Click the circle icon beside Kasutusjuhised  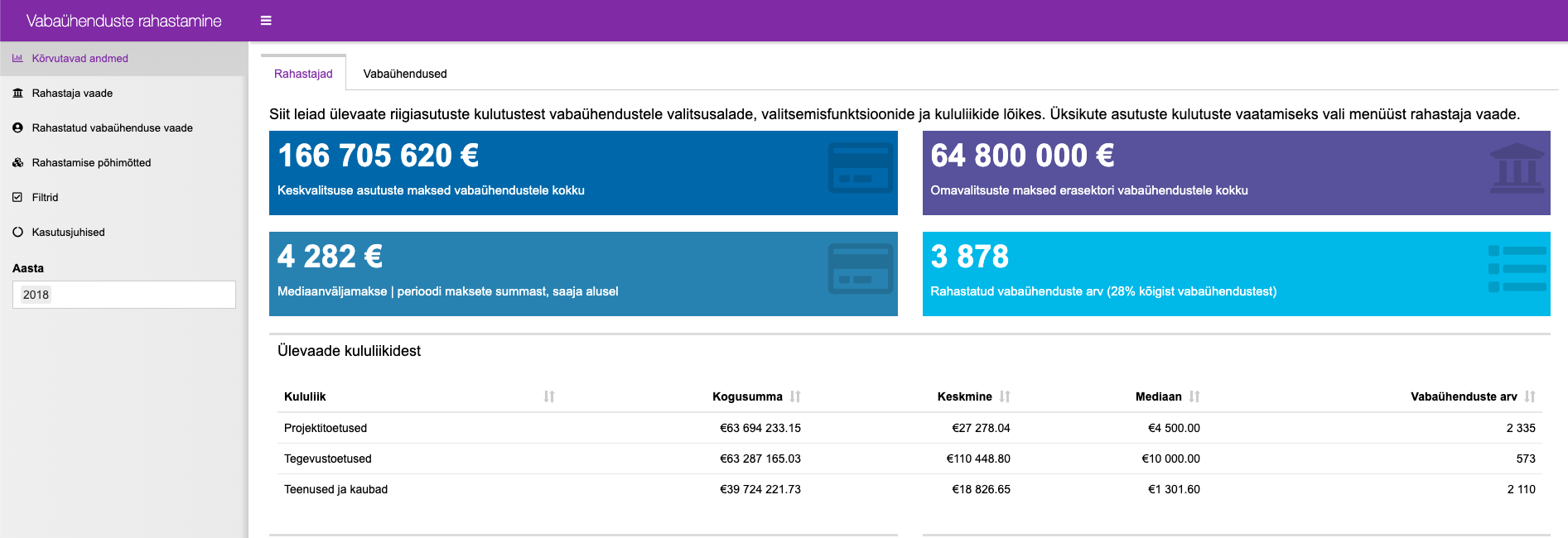(x=17, y=232)
